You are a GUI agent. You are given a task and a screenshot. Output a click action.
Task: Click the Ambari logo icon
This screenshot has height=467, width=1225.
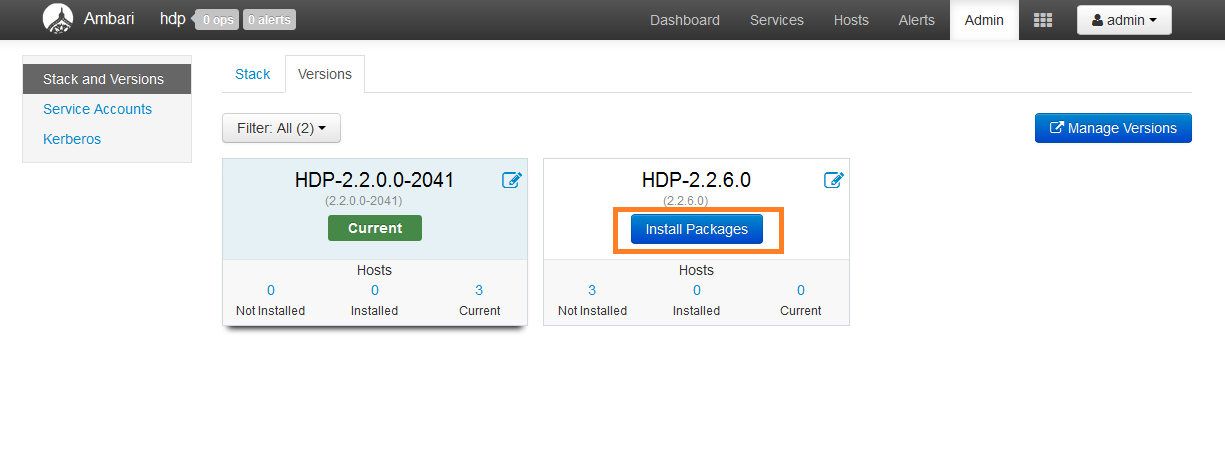57,18
